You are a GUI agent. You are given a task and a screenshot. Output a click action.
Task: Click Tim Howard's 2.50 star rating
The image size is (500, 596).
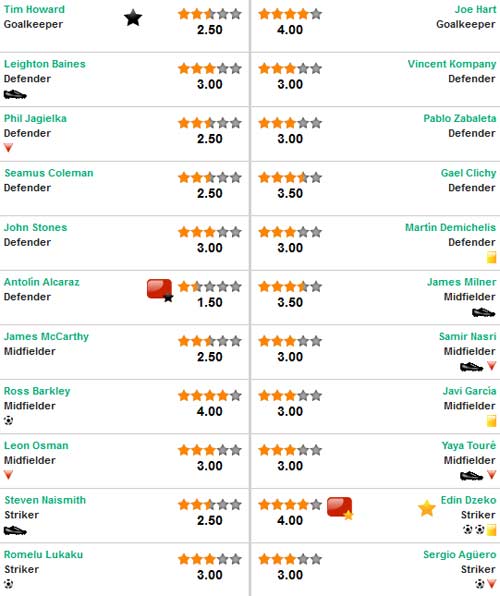[210, 14]
